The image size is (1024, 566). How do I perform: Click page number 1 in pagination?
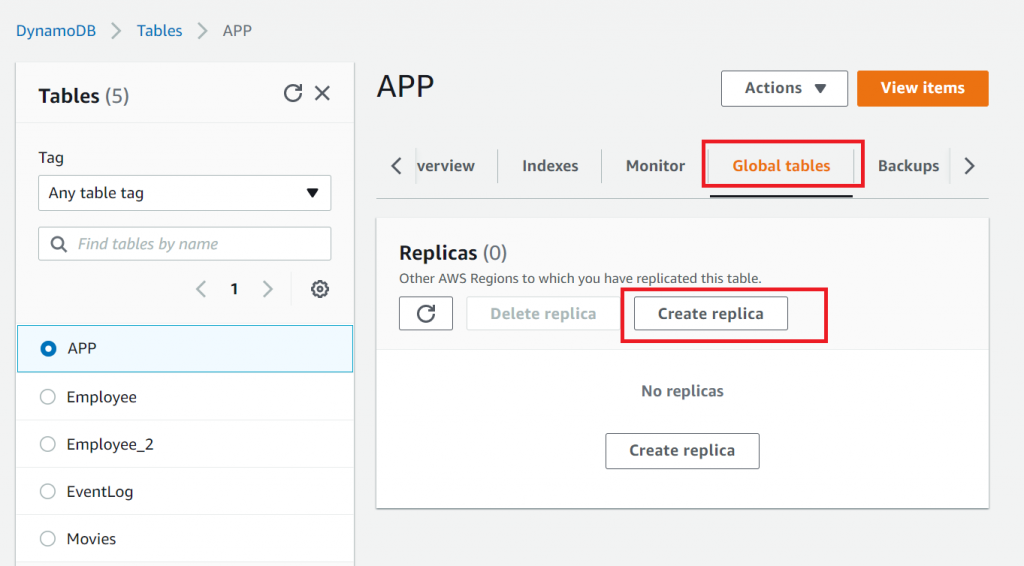pos(234,289)
